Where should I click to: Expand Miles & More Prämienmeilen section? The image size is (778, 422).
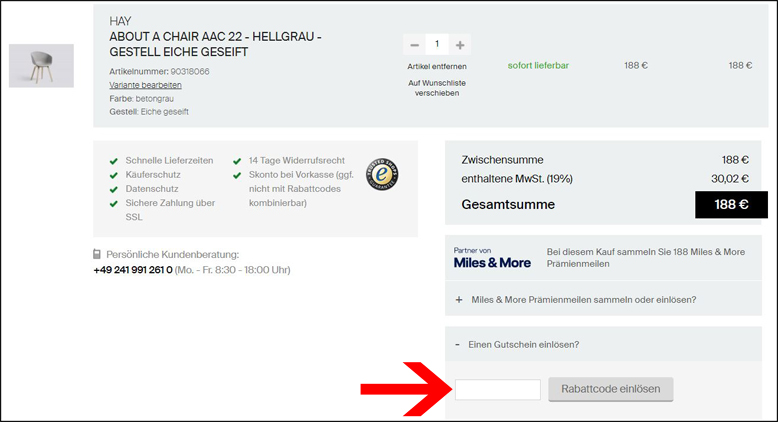(x=603, y=300)
